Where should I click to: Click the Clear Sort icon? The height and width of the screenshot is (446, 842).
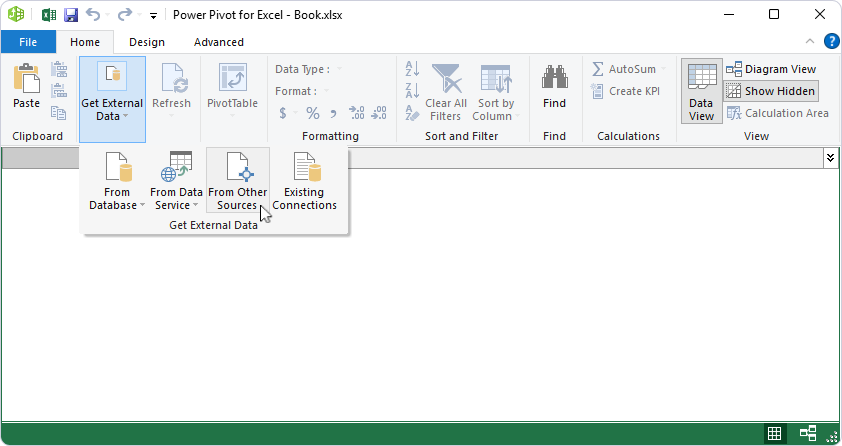(412, 113)
